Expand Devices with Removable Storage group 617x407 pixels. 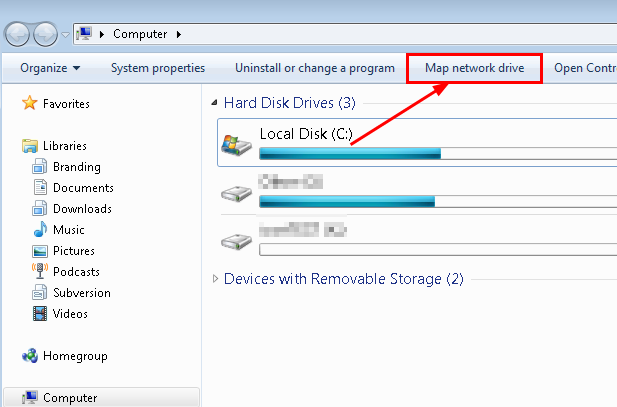click(x=216, y=279)
